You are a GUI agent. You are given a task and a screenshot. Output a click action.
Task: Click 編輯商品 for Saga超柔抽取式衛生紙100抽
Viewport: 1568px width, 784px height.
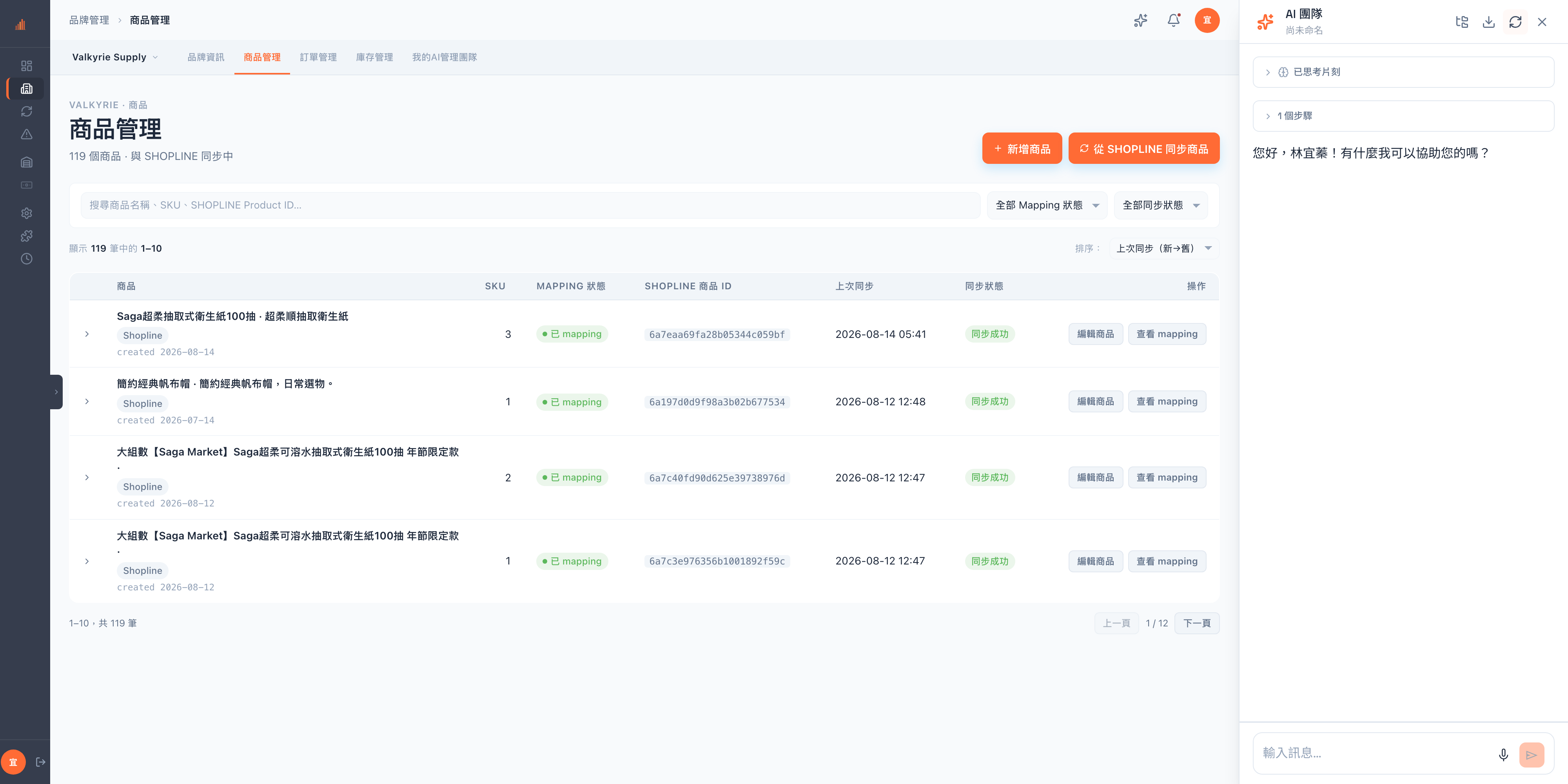(1096, 334)
